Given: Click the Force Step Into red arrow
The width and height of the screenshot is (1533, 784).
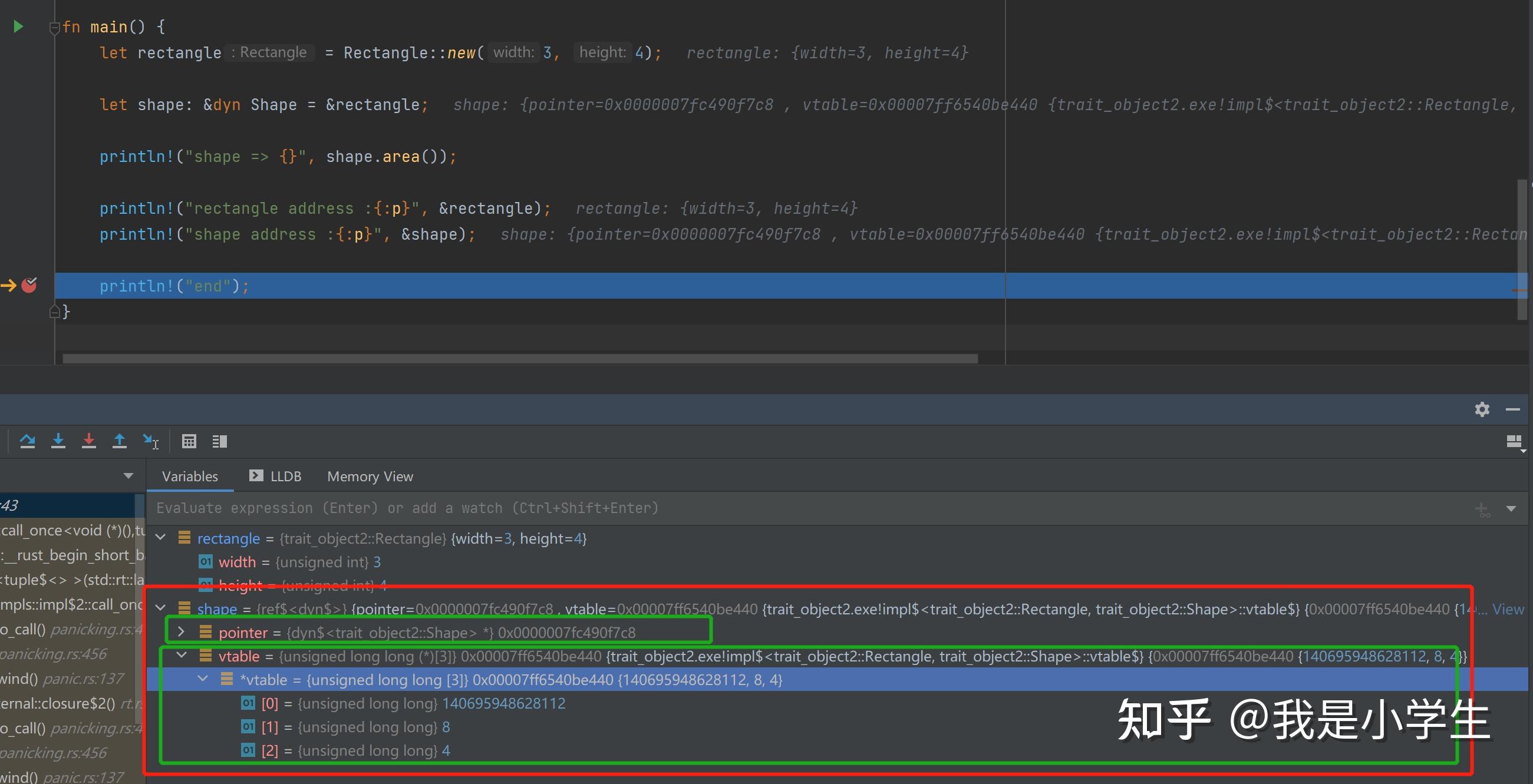Looking at the screenshot, I should point(88,441).
